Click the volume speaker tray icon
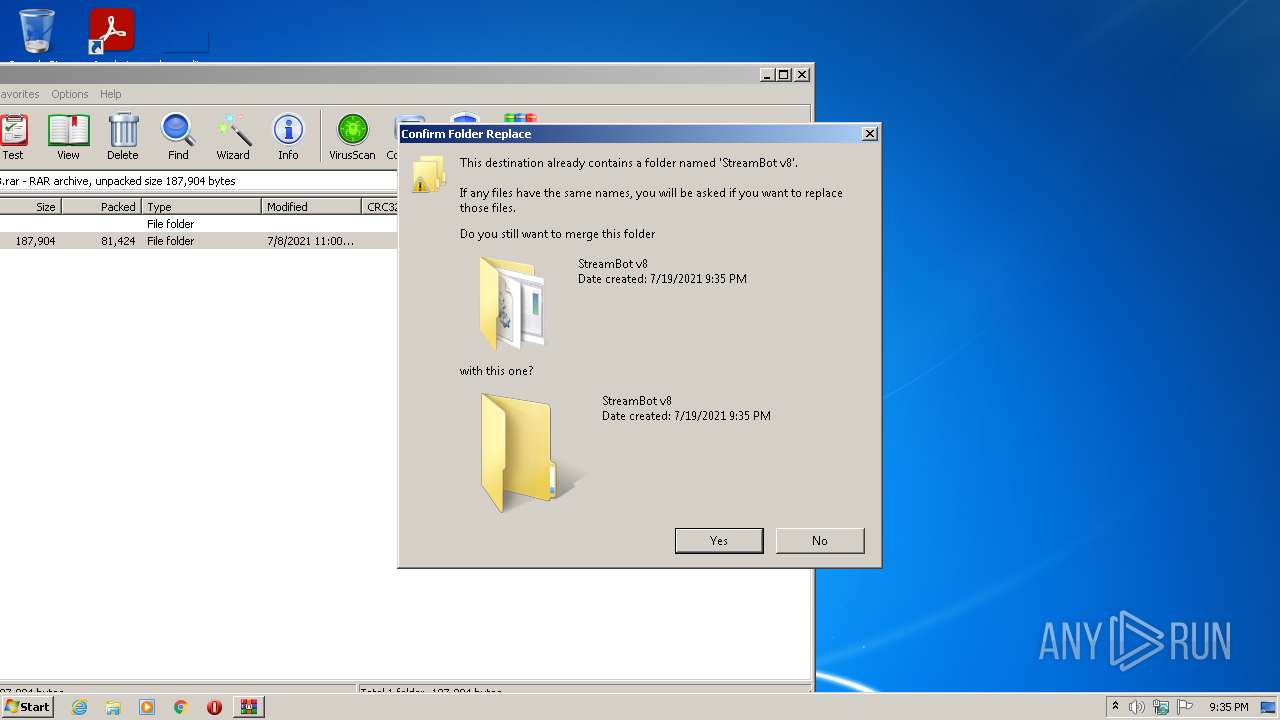Screen dimensions: 1280x720 click(1137, 707)
